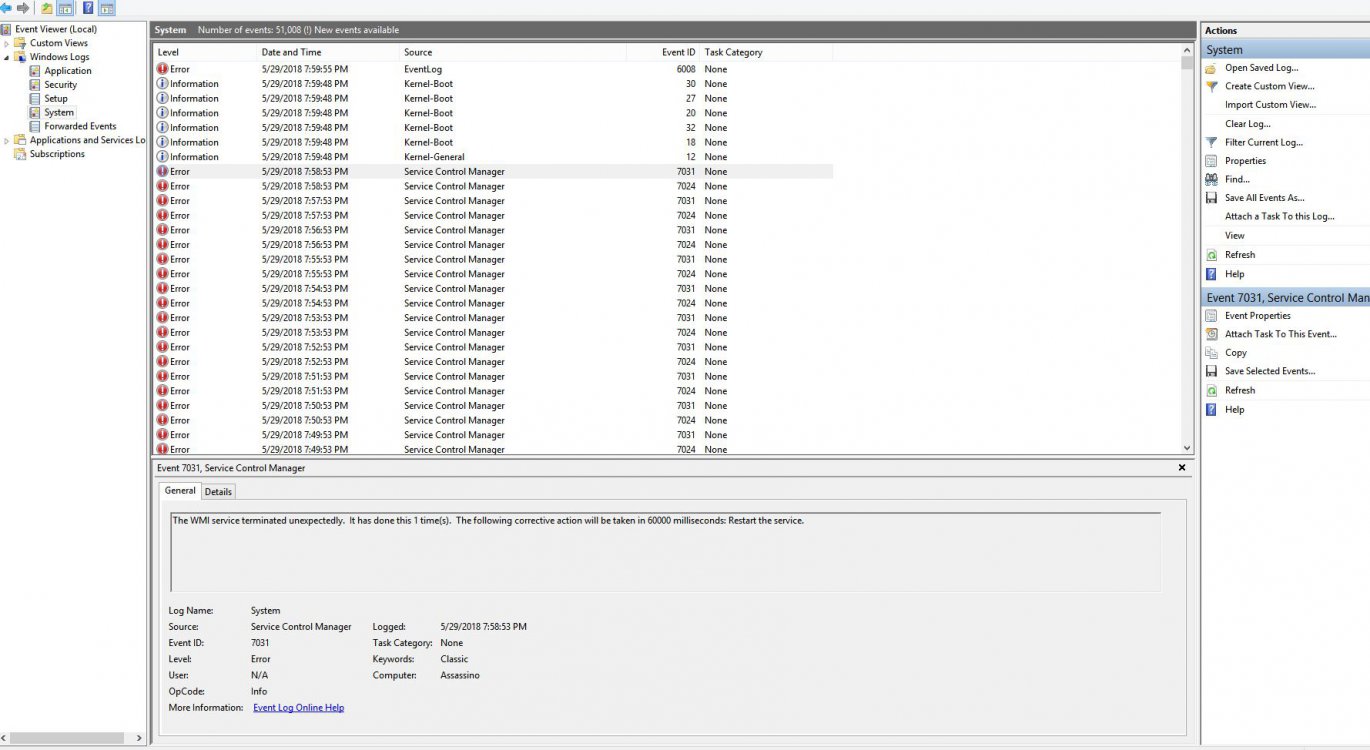Click Clear Log... in the Actions pane

coord(1247,124)
